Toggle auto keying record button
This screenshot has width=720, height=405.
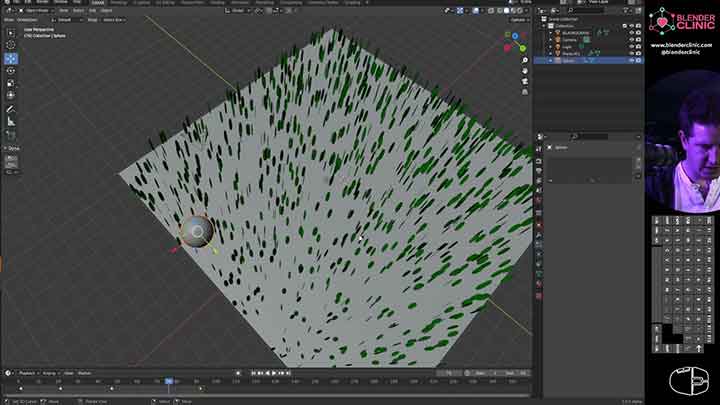point(238,373)
